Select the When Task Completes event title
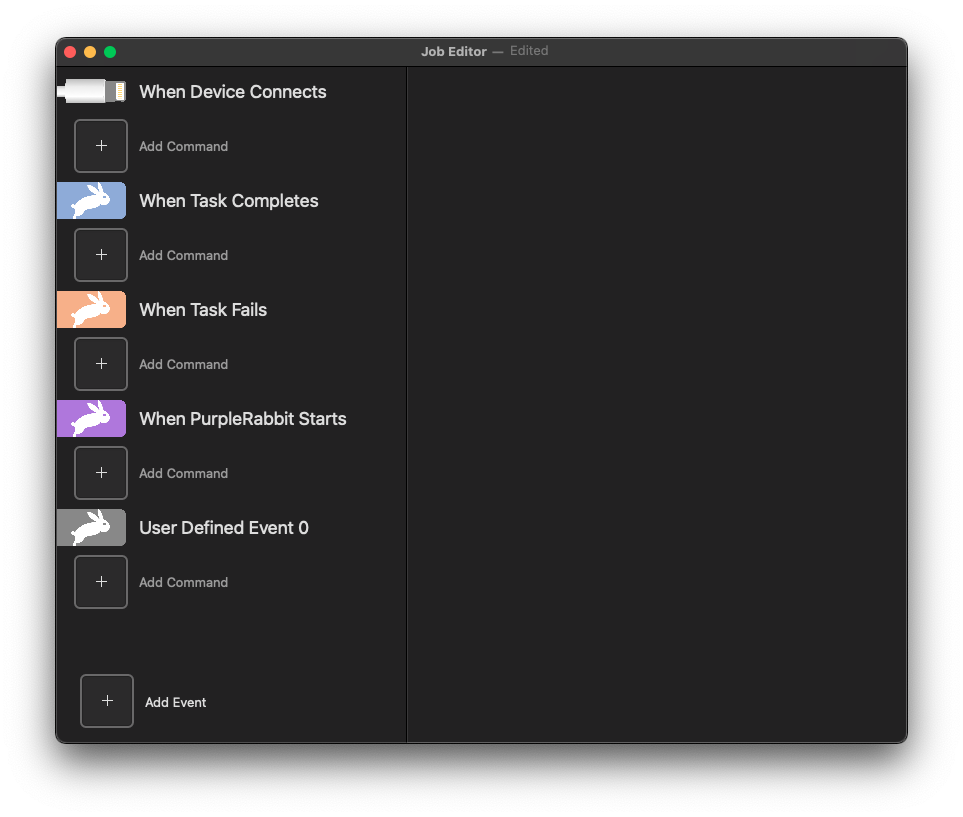 point(228,201)
